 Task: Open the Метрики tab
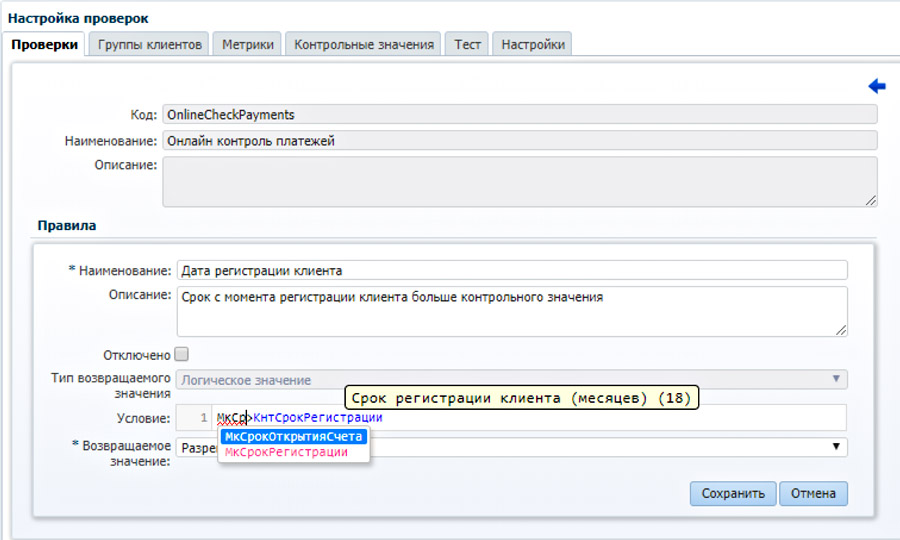coord(247,45)
